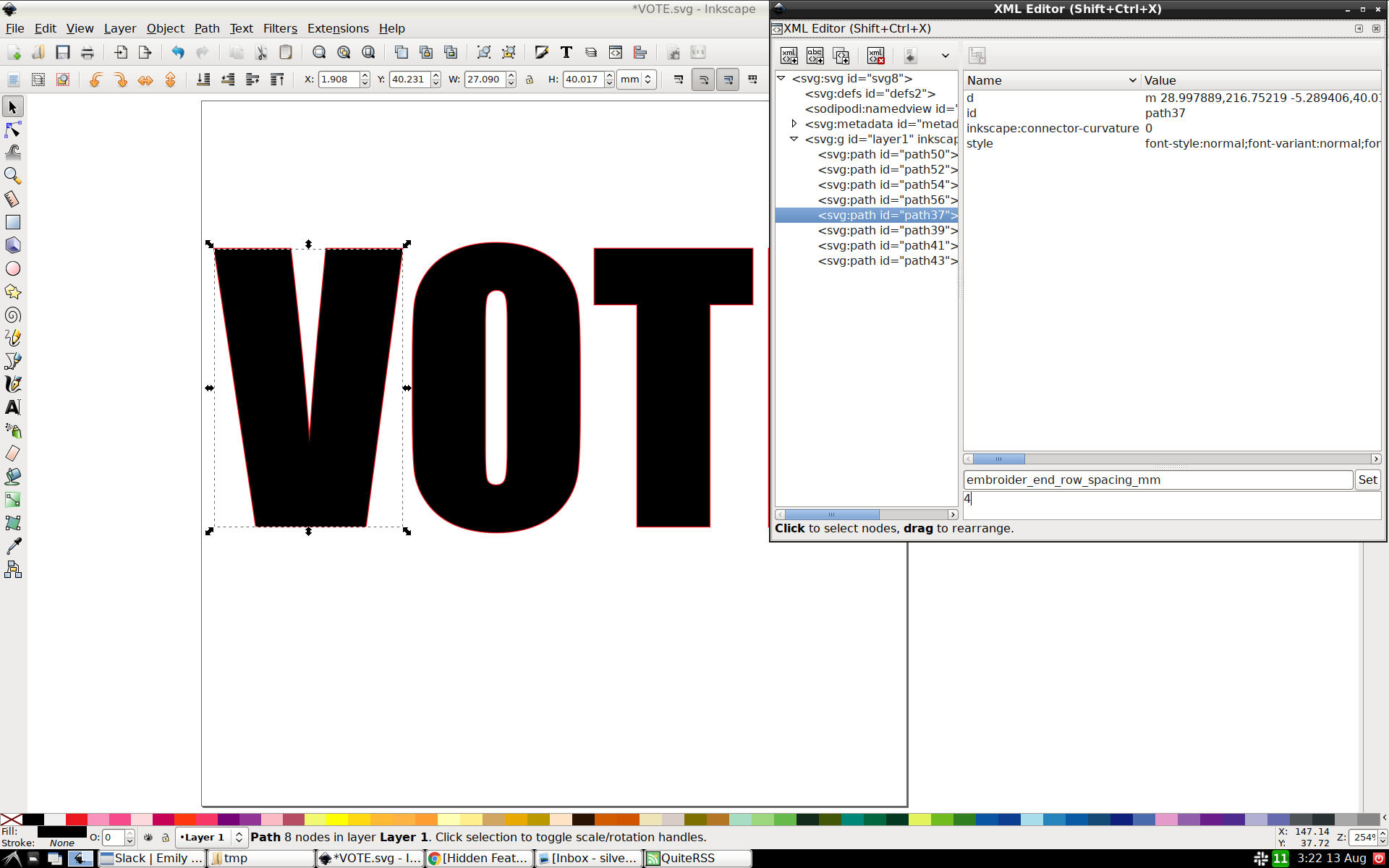The width and height of the screenshot is (1389, 868).
Task: Pick the red palette swatch
Action: coord(76,820)
